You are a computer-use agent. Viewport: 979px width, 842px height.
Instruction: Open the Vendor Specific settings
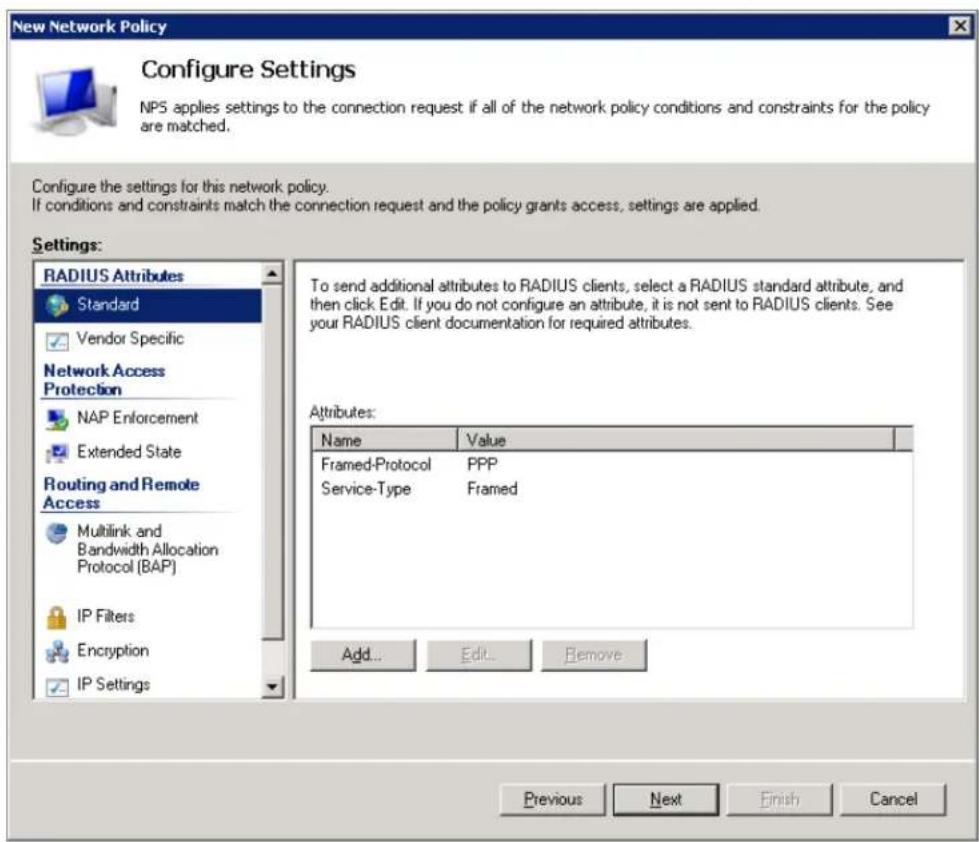pyautogui.click(x=130, y=338)
